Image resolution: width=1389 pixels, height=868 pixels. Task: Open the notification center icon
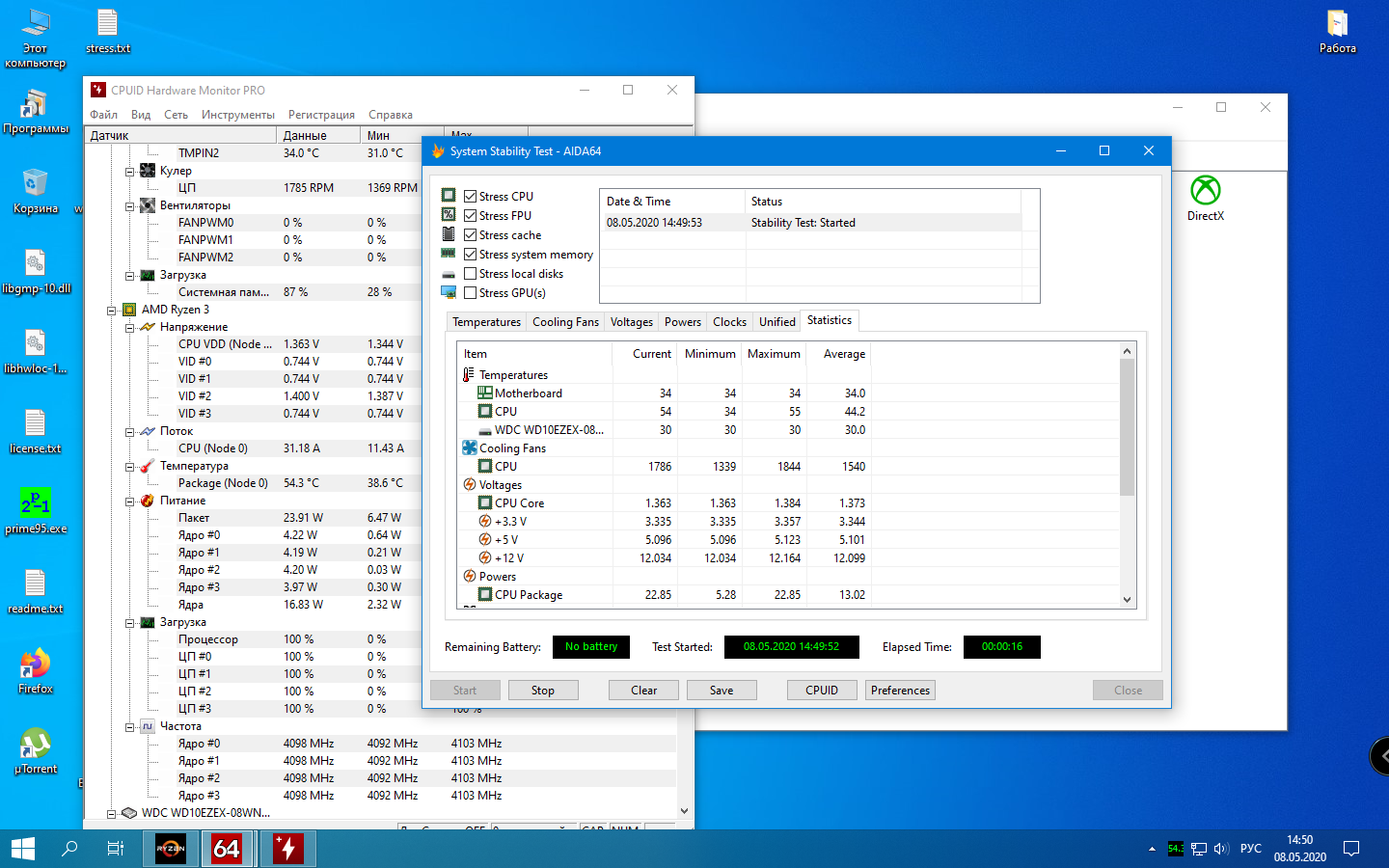1351,849
